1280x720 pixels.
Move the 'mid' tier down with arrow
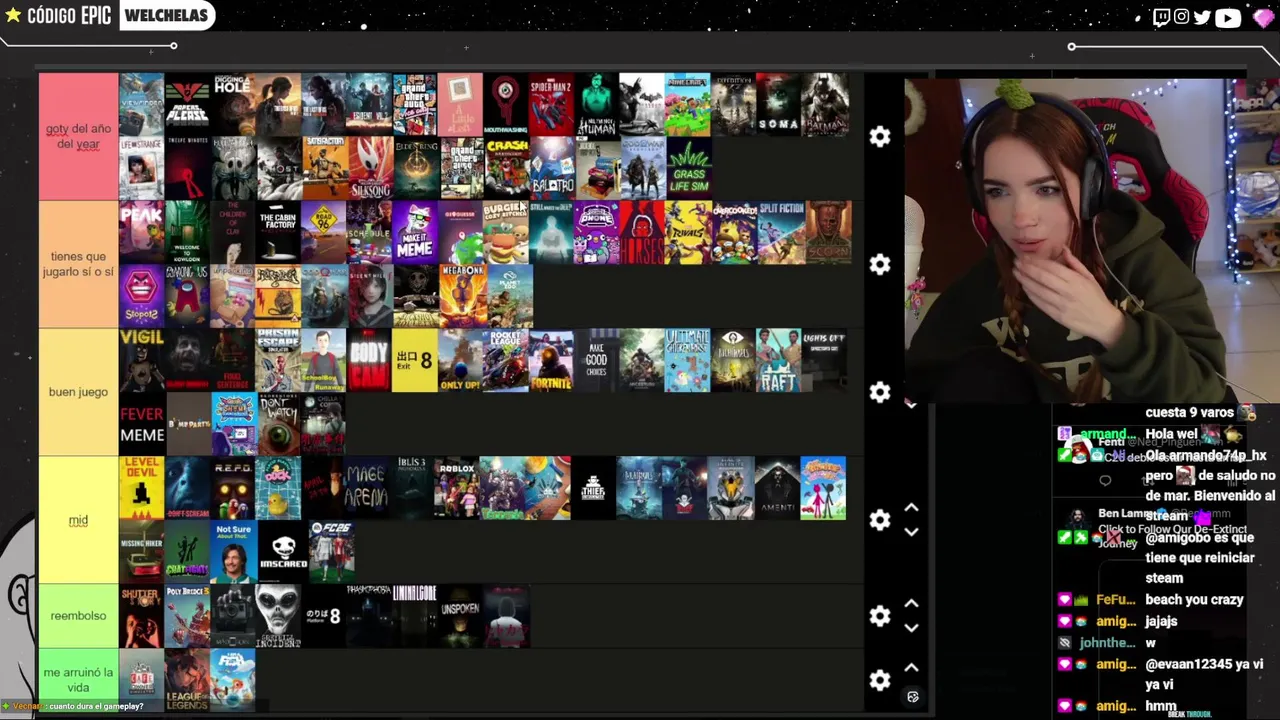click(911, 532)
